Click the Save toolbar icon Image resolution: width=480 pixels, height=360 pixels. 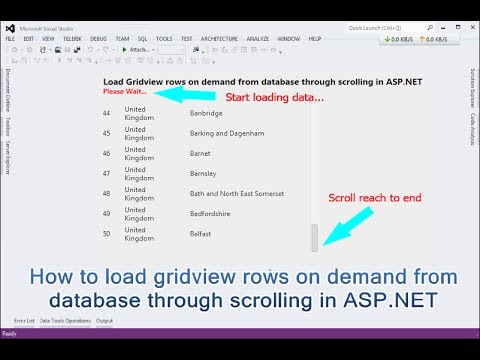point(67,50)
